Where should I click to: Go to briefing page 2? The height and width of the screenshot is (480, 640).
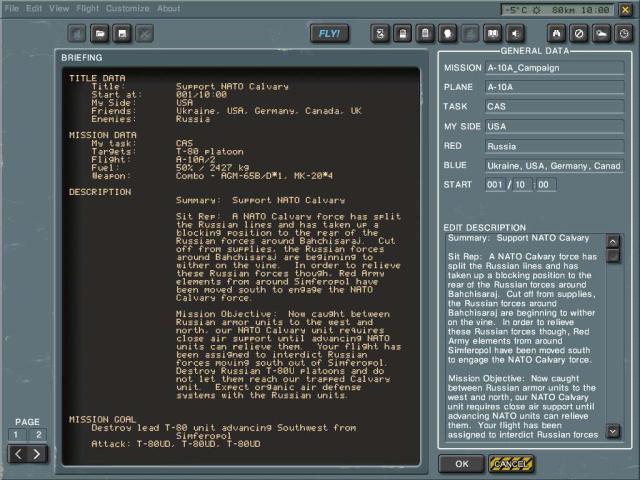pyautogui.click(x=40, y=434)
